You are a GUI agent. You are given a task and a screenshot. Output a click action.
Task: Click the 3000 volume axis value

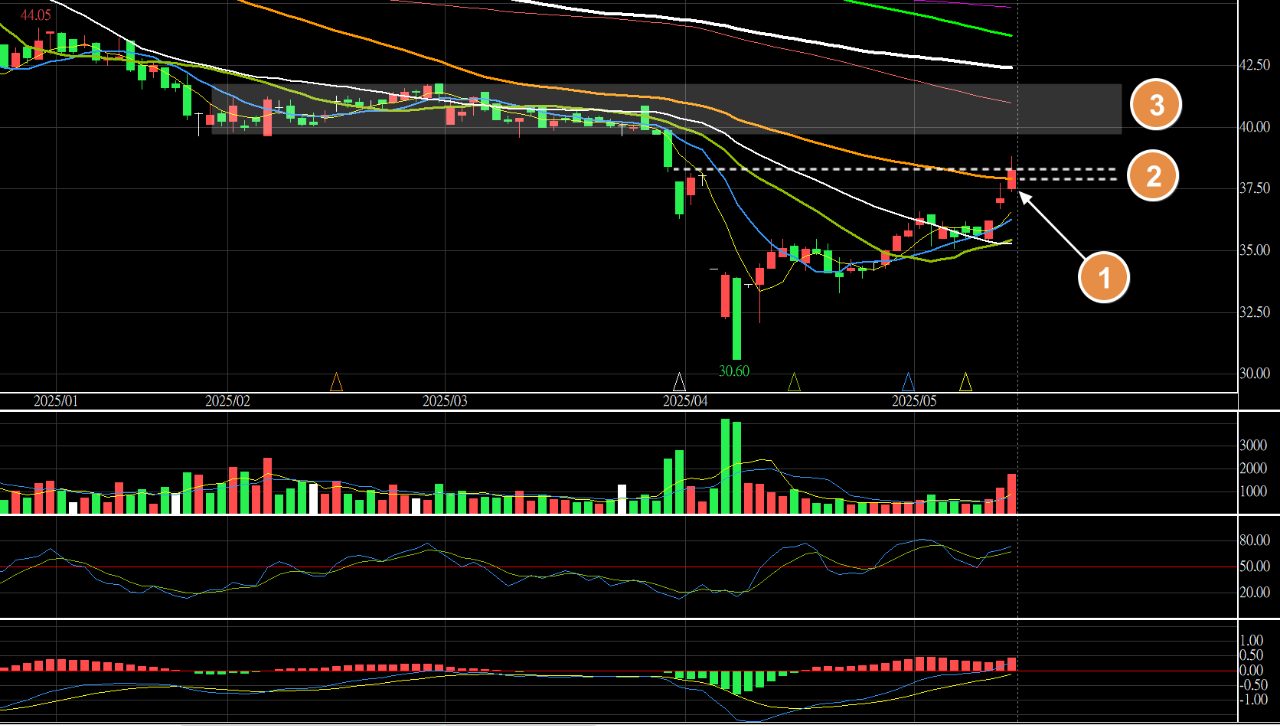pyautogui.click(x=1254, y=445)
